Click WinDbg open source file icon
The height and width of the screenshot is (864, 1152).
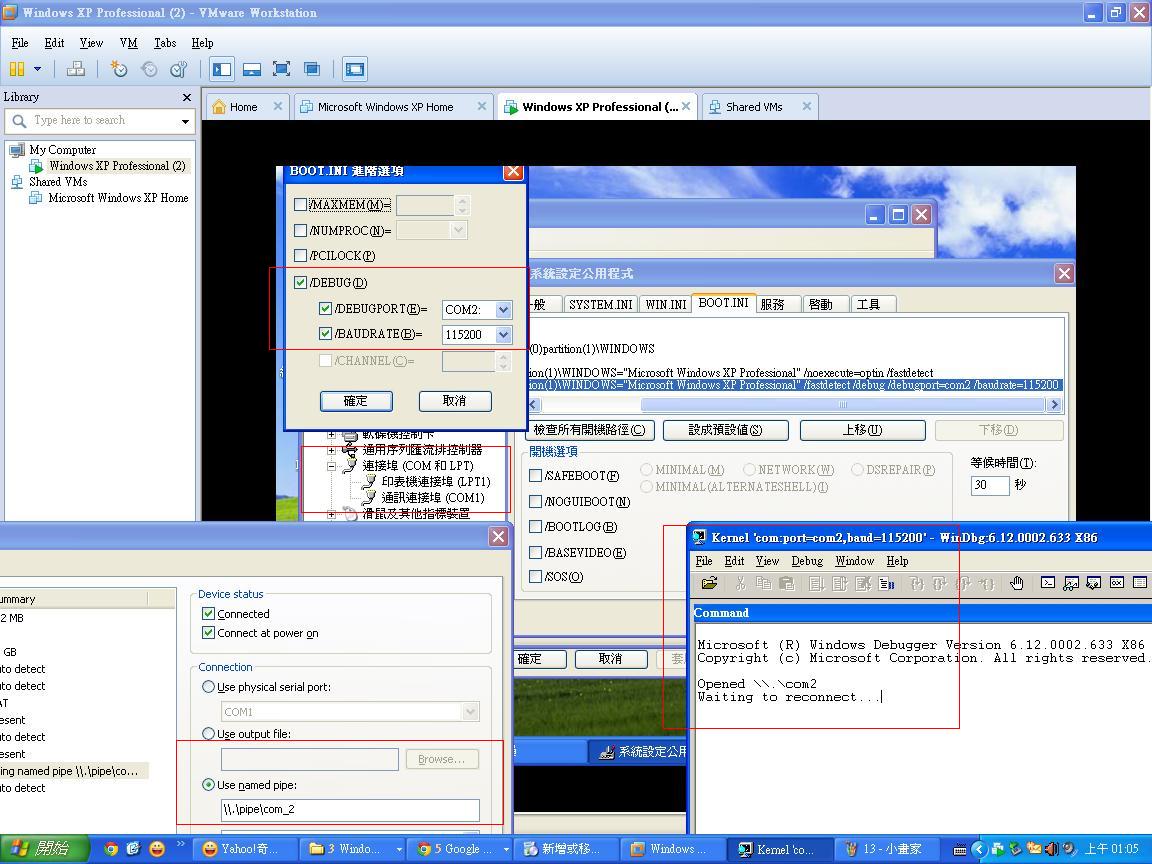[x=709, y=583]
